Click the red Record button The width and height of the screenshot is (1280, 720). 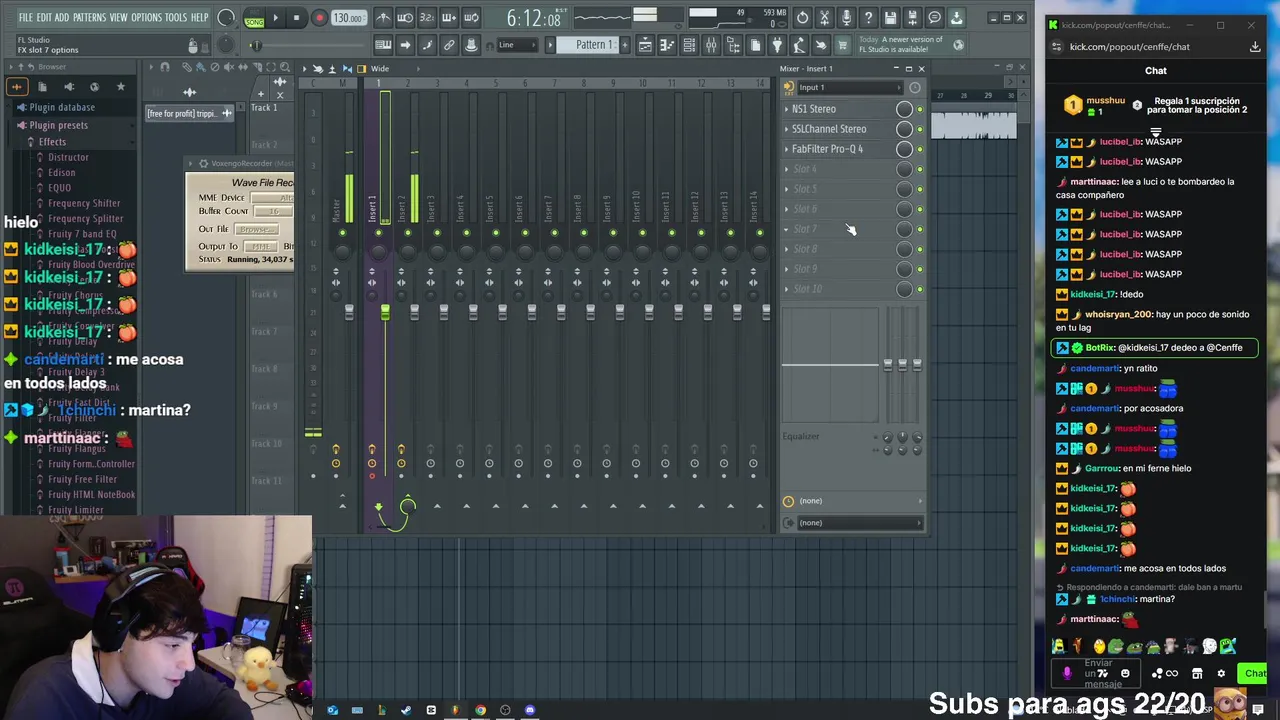[x=319, y=18]
